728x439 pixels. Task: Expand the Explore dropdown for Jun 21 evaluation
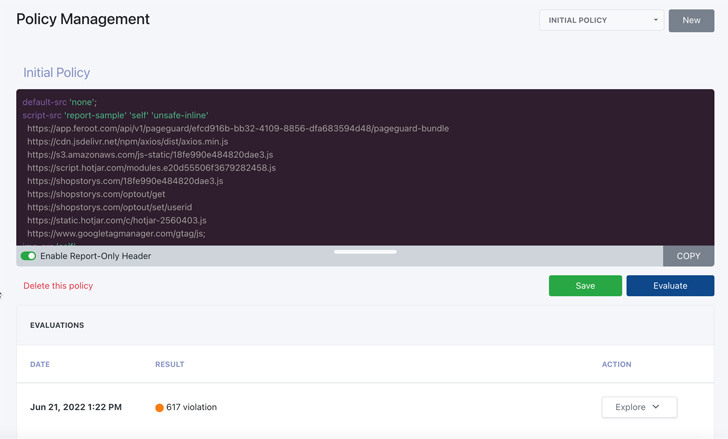click(639, 407)
